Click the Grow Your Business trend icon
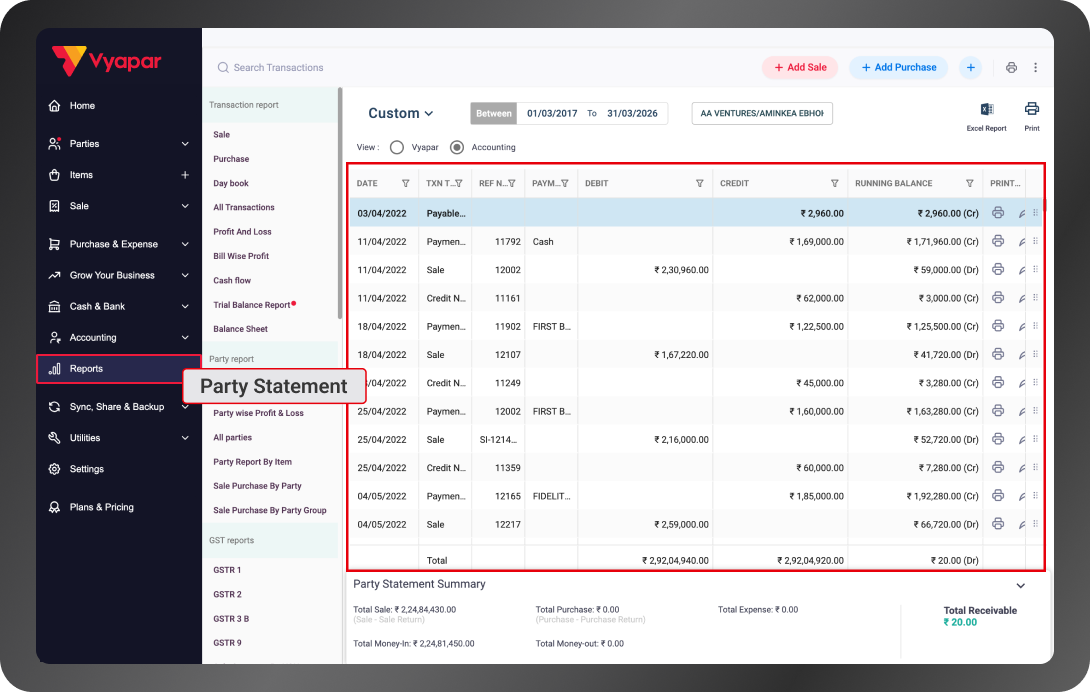 [x=54, y=275]
